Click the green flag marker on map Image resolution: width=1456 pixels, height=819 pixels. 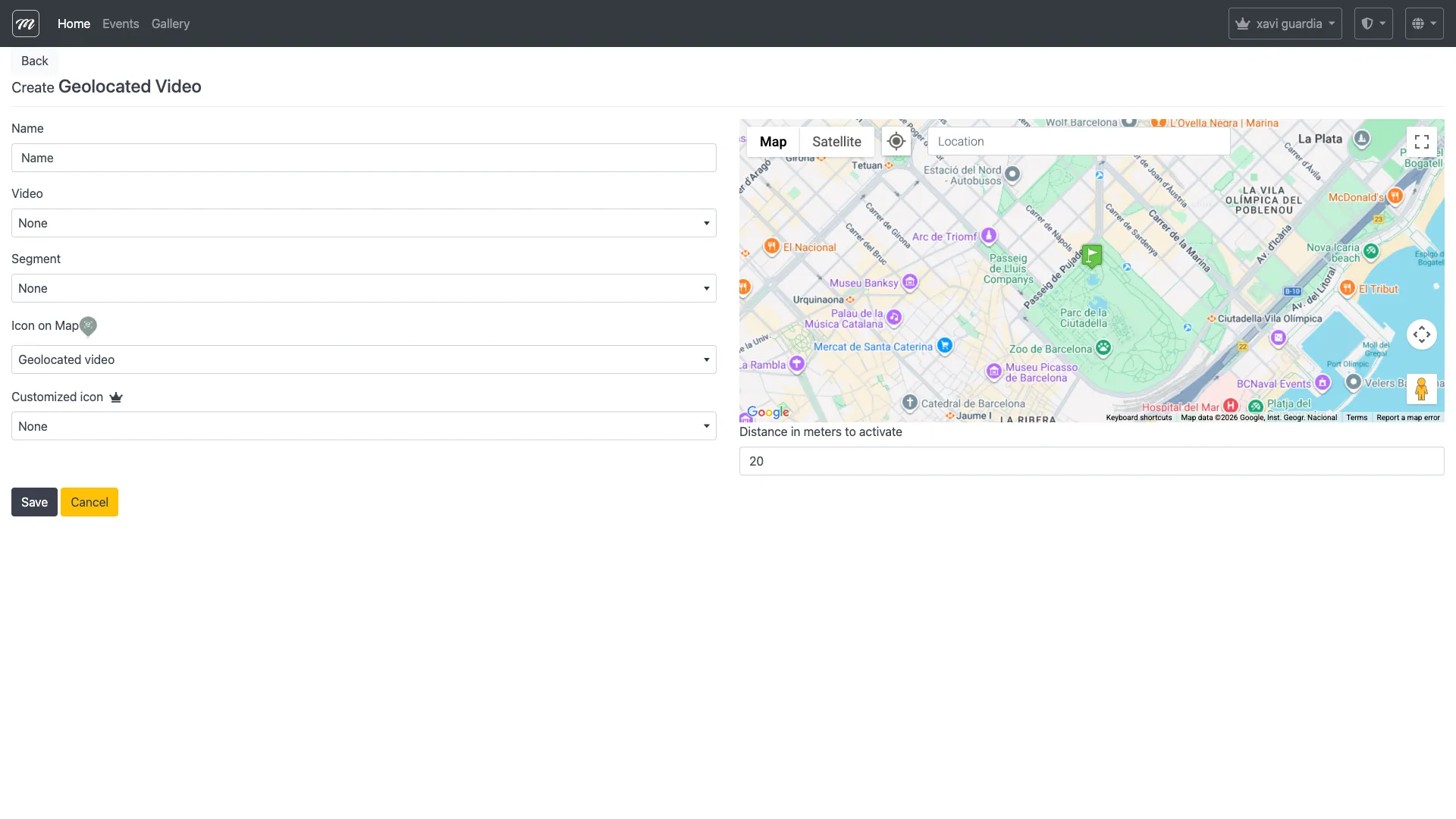[1091, 256]
